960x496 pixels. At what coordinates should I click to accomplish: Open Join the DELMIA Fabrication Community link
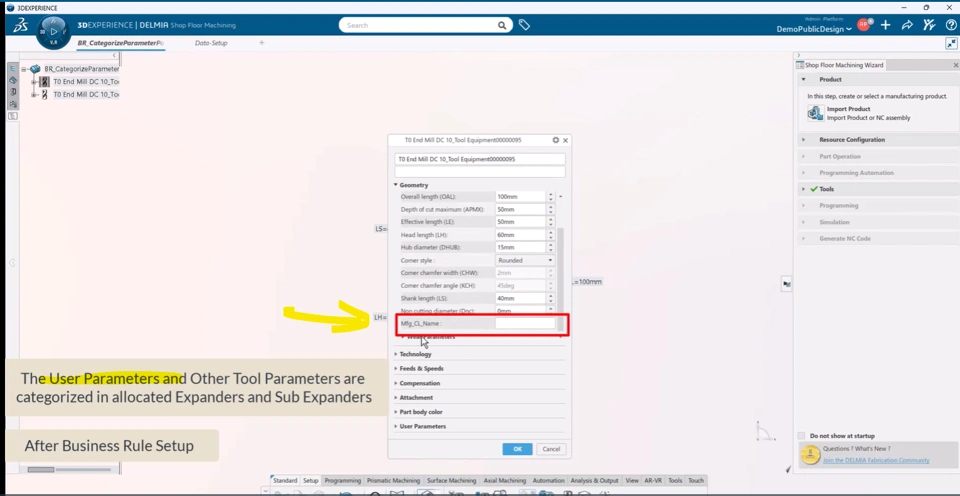point(876,460)
